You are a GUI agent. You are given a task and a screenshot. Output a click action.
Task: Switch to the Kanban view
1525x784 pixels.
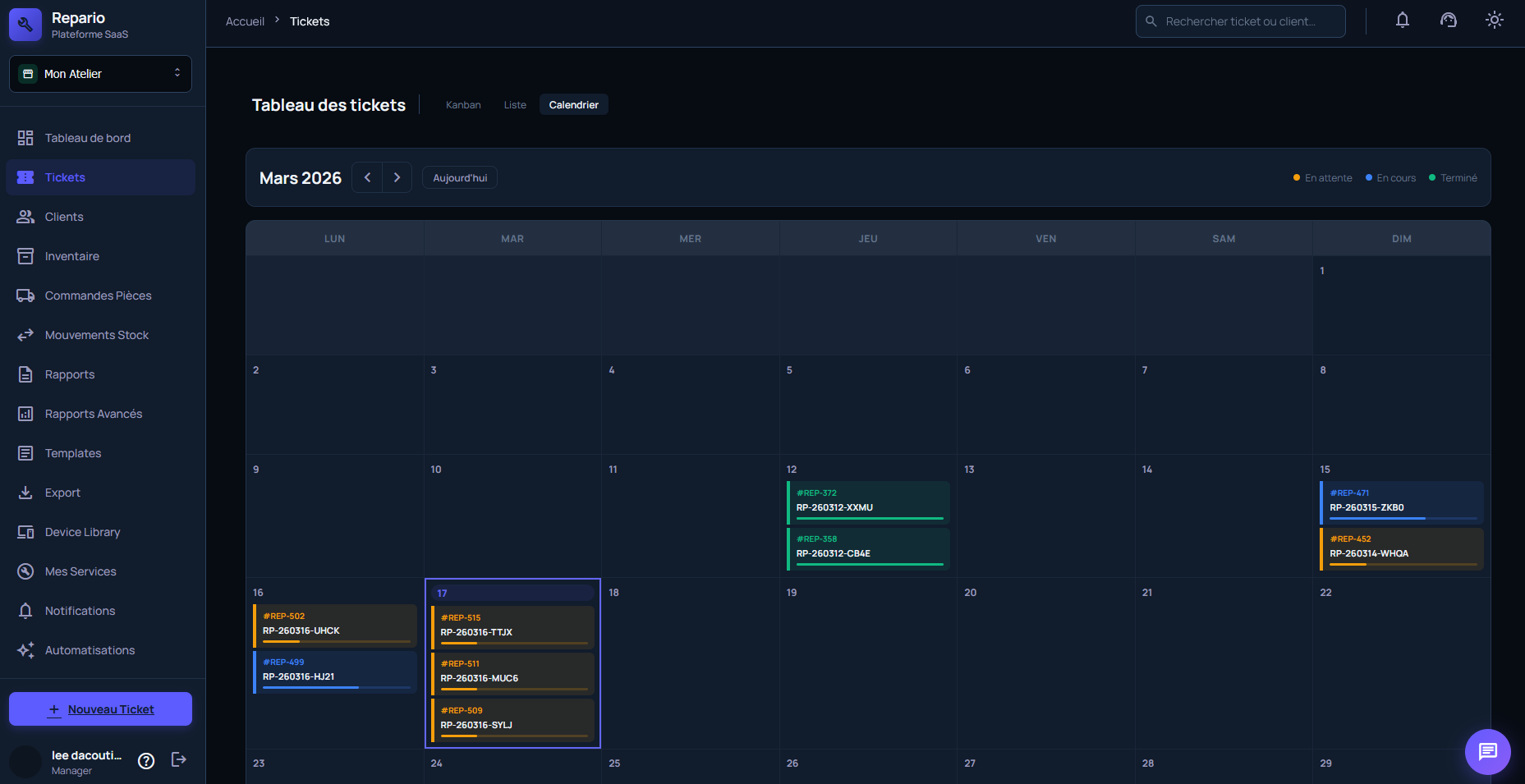pyautogui.click(x=463, y=104)
